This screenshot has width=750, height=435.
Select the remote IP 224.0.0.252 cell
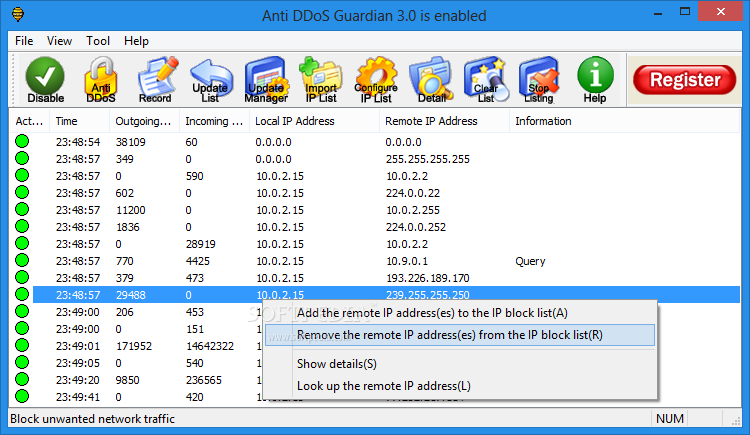416,227
